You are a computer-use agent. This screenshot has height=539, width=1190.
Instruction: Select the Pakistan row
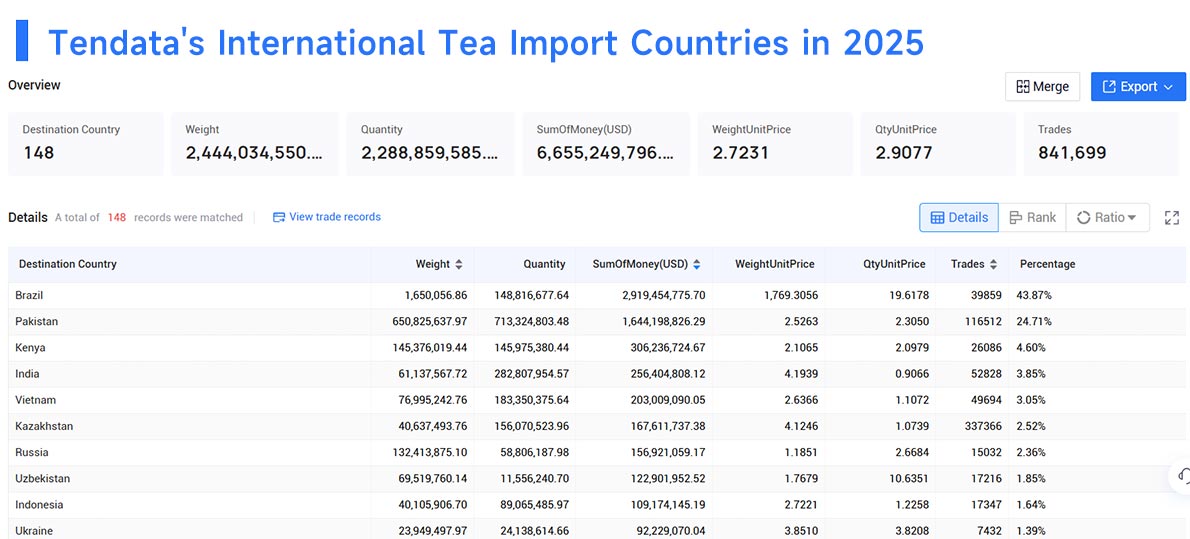pyautogui.click(x=597, y=321)
